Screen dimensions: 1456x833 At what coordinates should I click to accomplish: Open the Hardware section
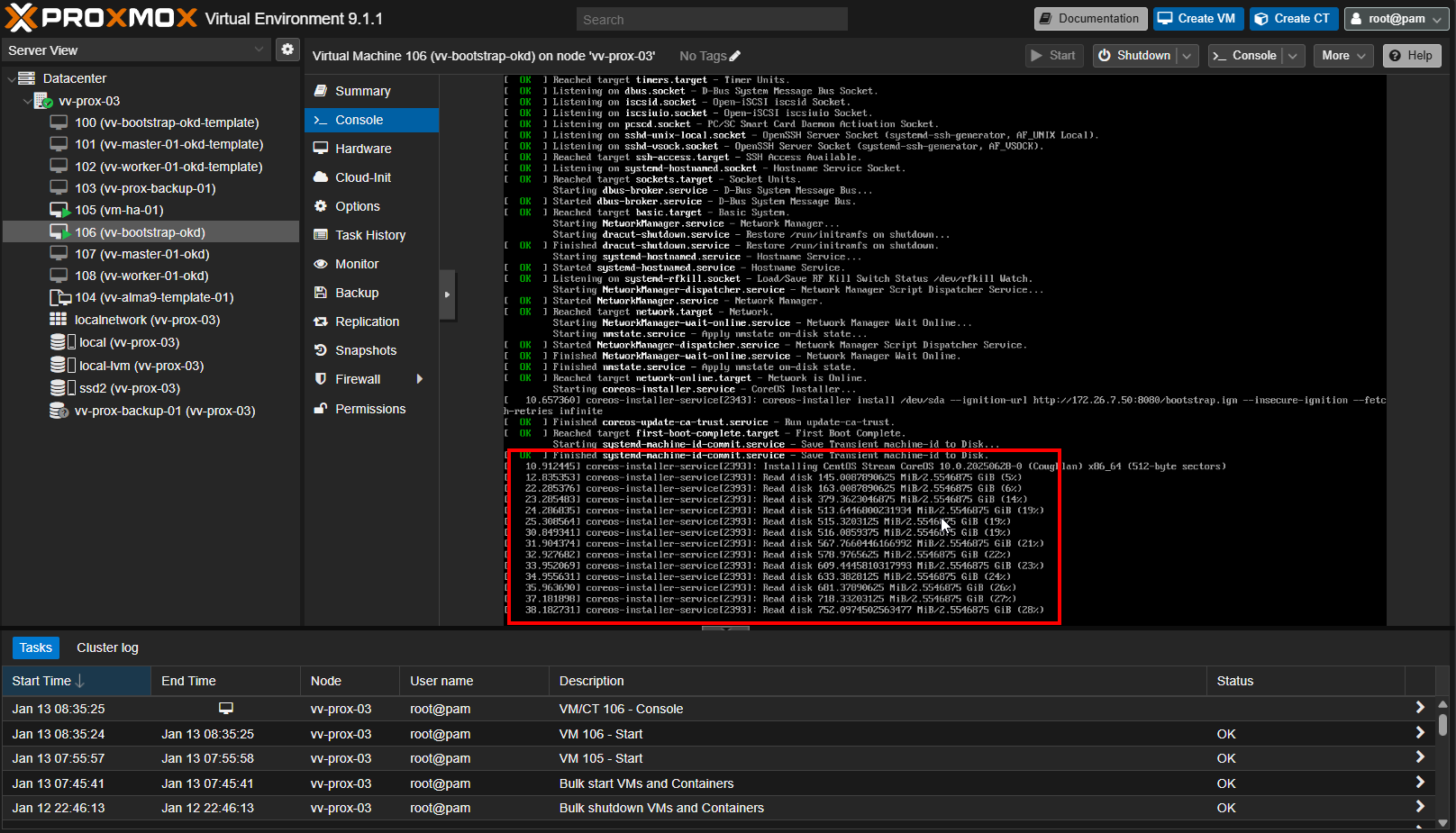tap(362, 149)
